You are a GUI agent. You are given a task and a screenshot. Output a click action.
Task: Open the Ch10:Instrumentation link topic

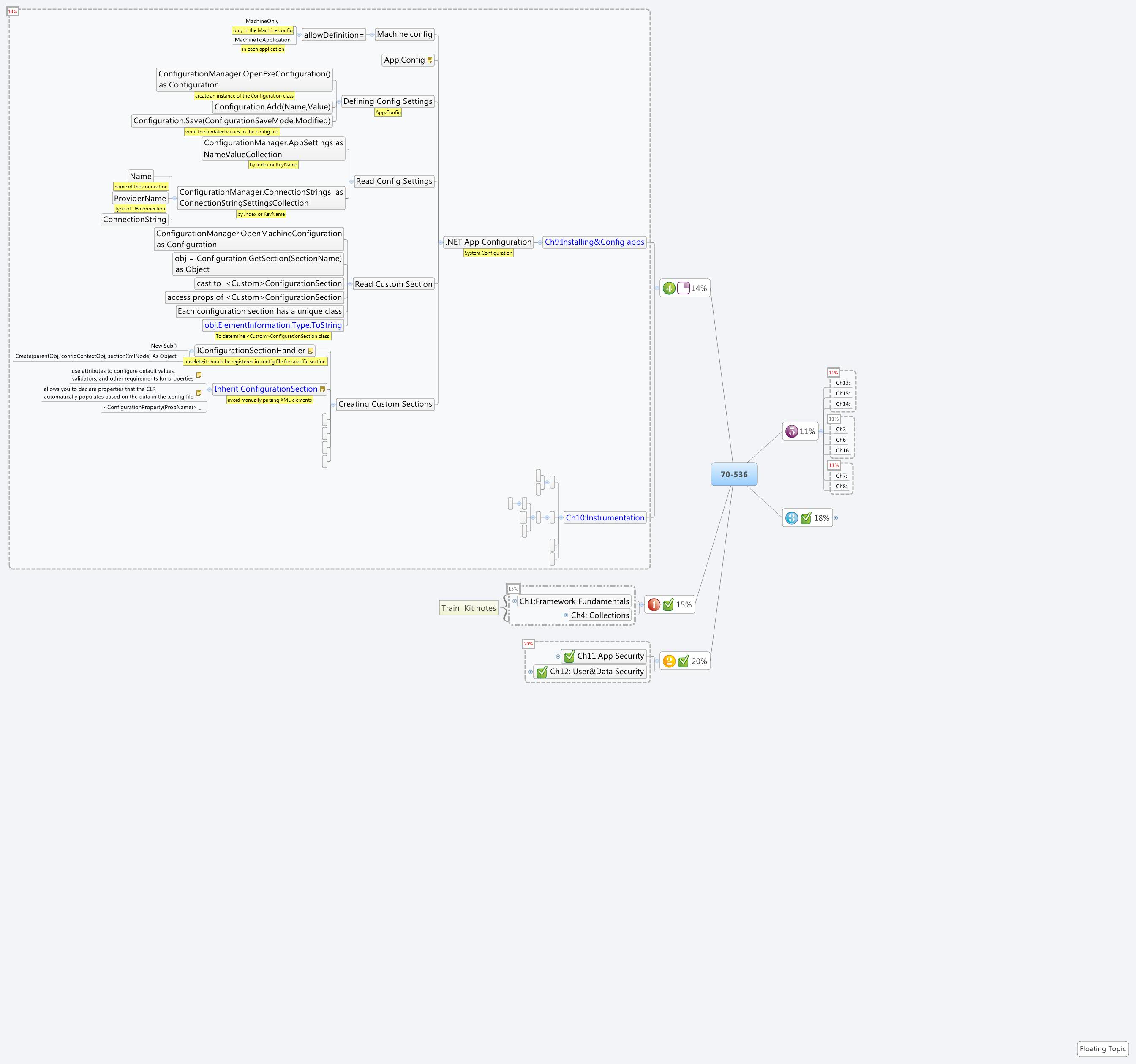coord(605,518)
